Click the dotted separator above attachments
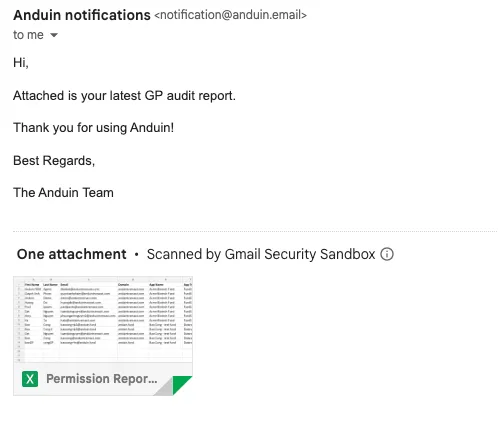498x422 pixels. (x=255, y=231)
